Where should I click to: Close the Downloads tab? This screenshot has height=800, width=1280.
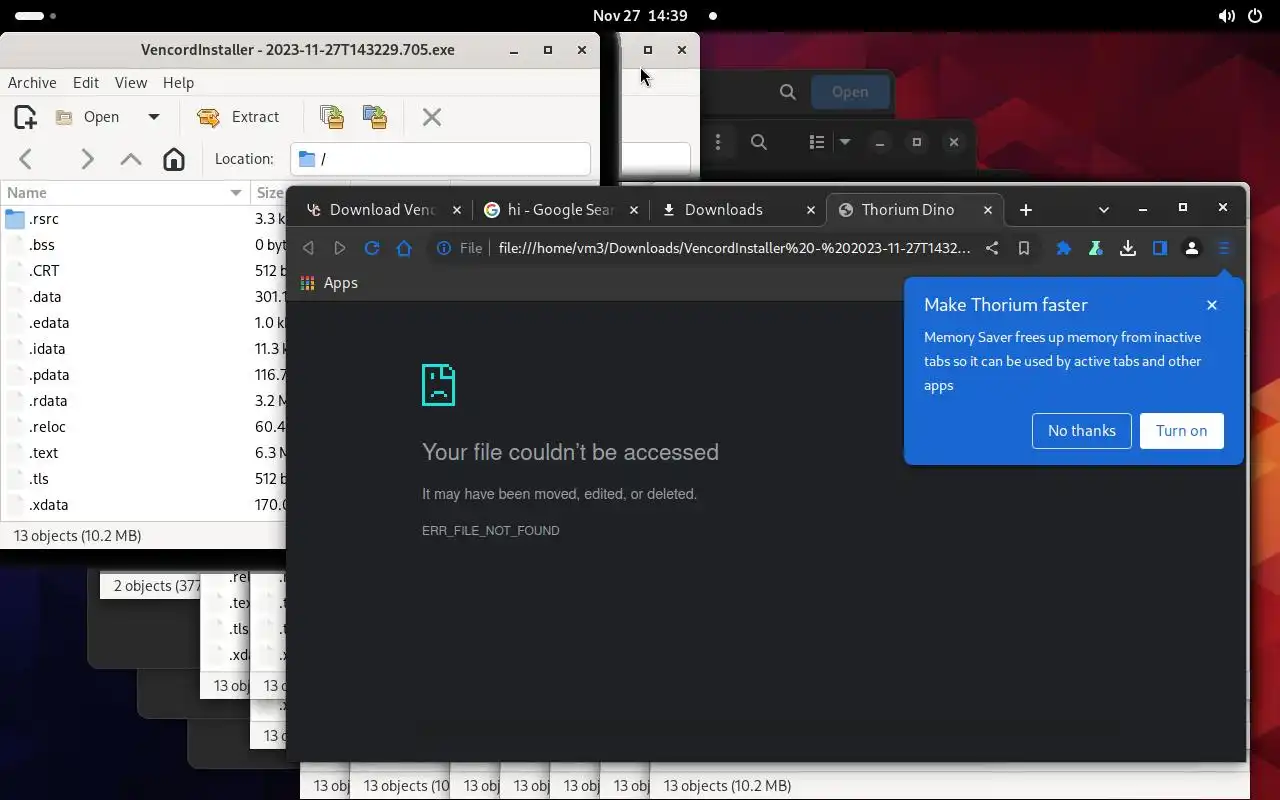click(x=810, y=210)
